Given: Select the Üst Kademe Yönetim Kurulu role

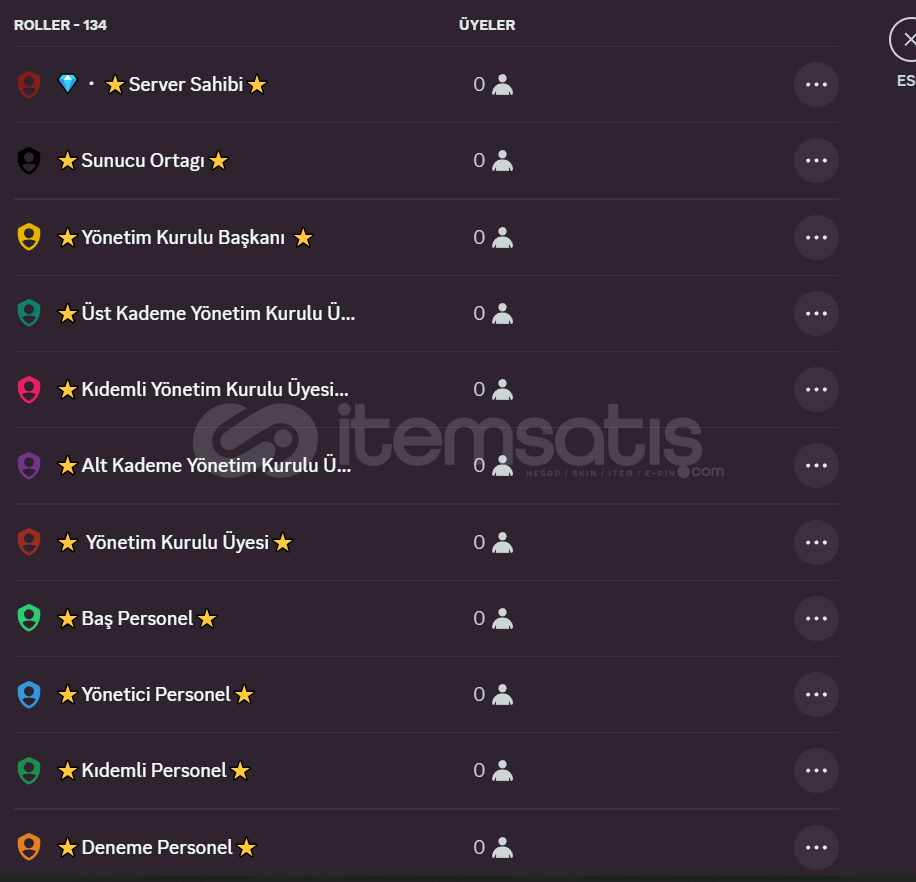Looking at the screenshot, I should (426, 314).
